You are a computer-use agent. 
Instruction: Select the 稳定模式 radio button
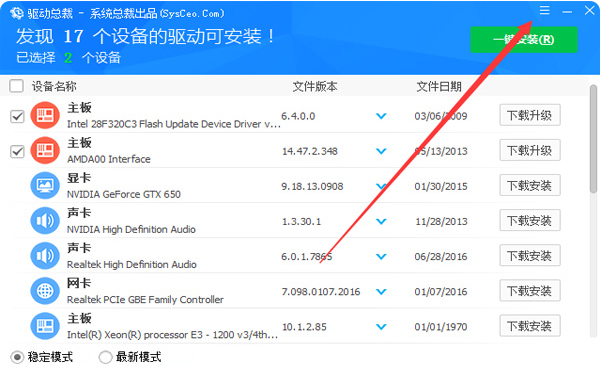coord(17,357)
